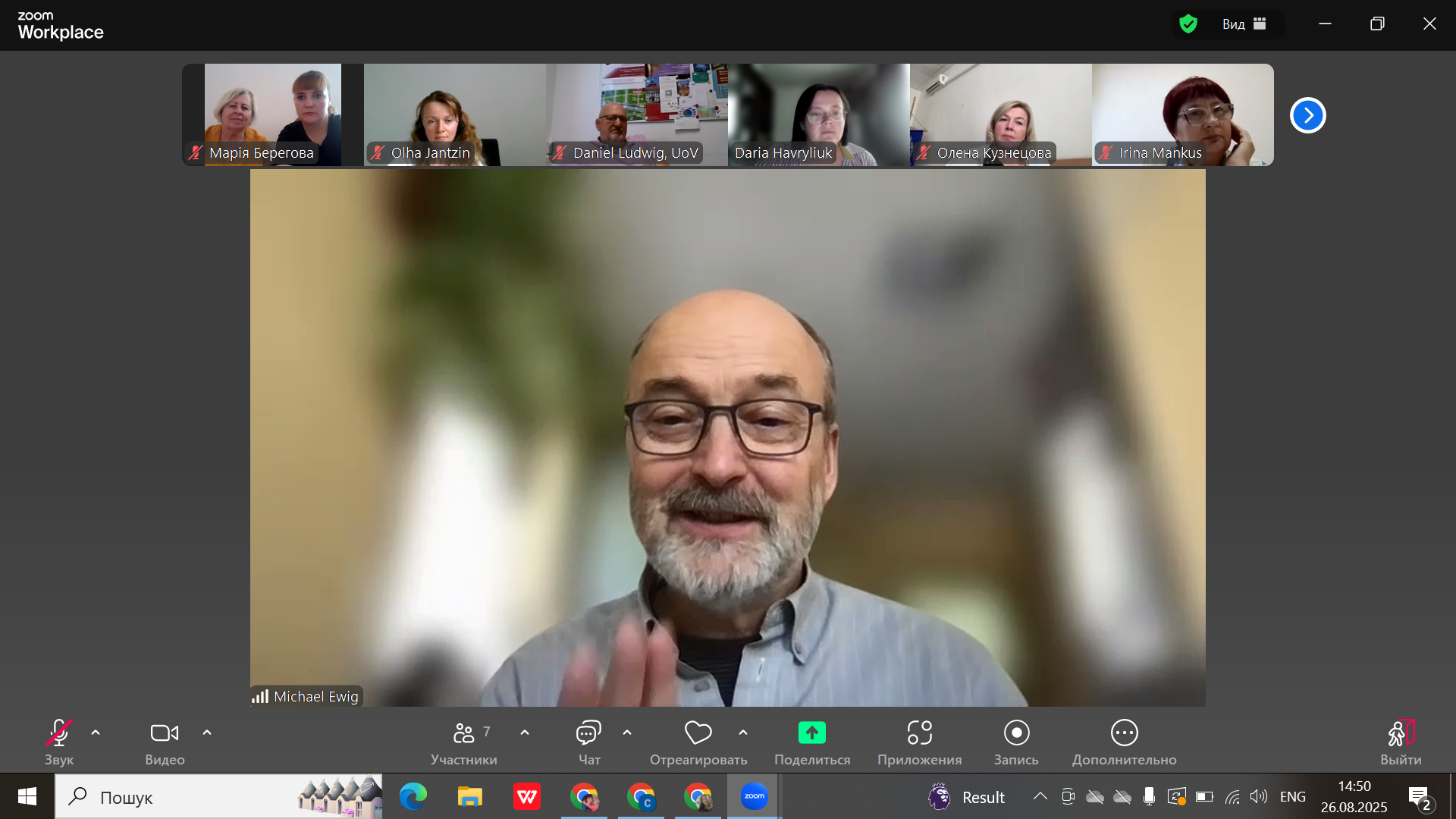Viewport: 1456px width, 819px height.
Task: Restore down the Zoom window
Action: (x=1377, y=24)
